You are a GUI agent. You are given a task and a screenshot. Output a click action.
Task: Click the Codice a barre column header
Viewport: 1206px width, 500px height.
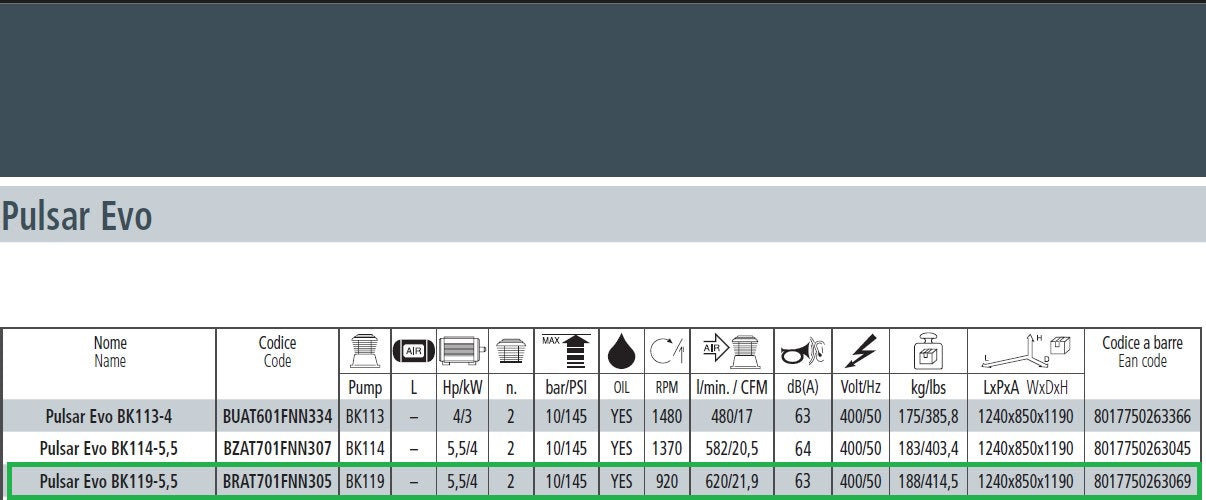pos(1142,352)
